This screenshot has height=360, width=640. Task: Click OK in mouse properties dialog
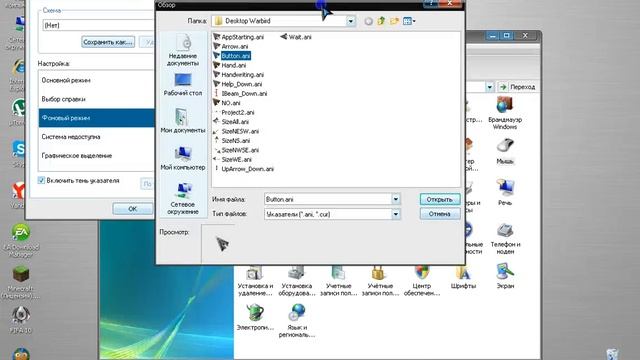pyautogui.click(x=133, y=209)
